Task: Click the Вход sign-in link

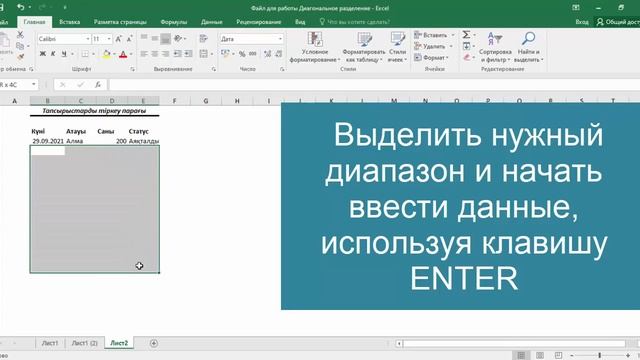Action: [582, 22]
